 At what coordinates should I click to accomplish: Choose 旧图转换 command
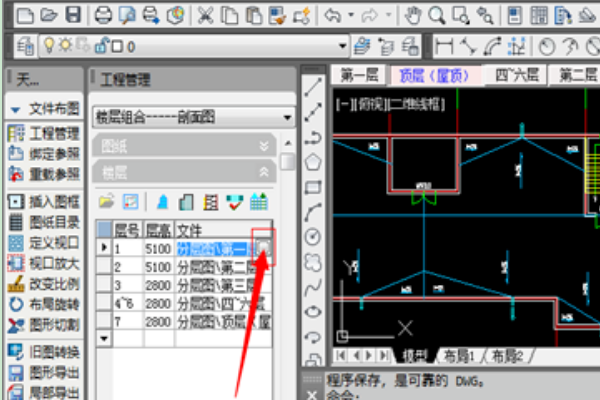point(44,352)
